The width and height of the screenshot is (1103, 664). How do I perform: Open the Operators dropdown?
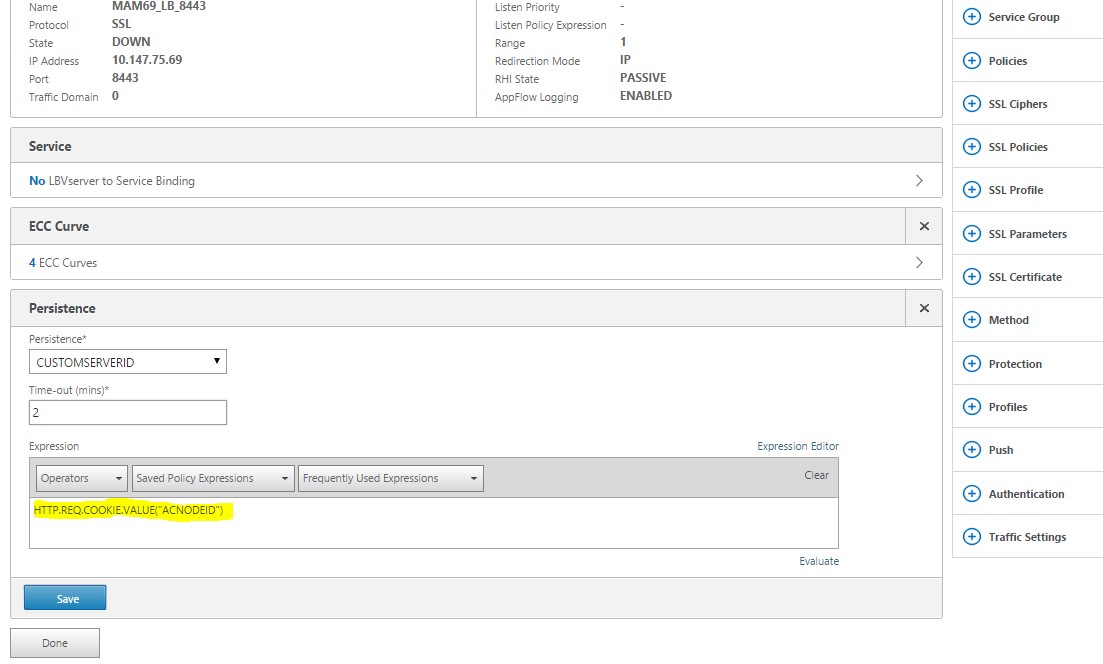tap(82, 479)
